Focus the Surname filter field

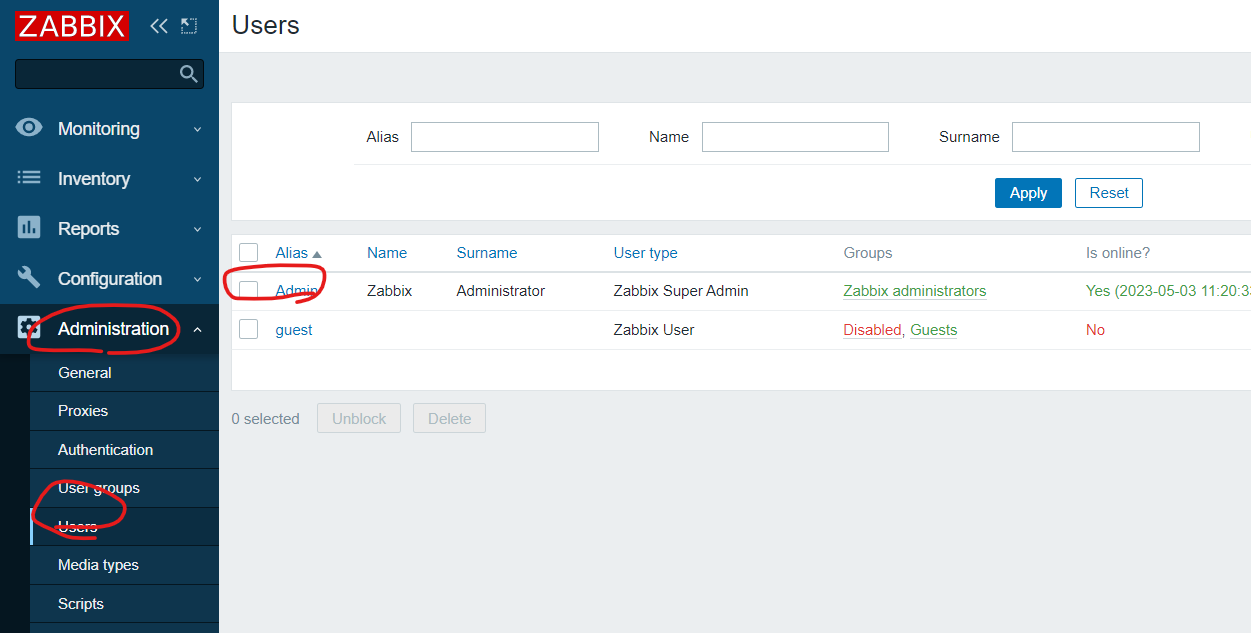point(1106,137)
